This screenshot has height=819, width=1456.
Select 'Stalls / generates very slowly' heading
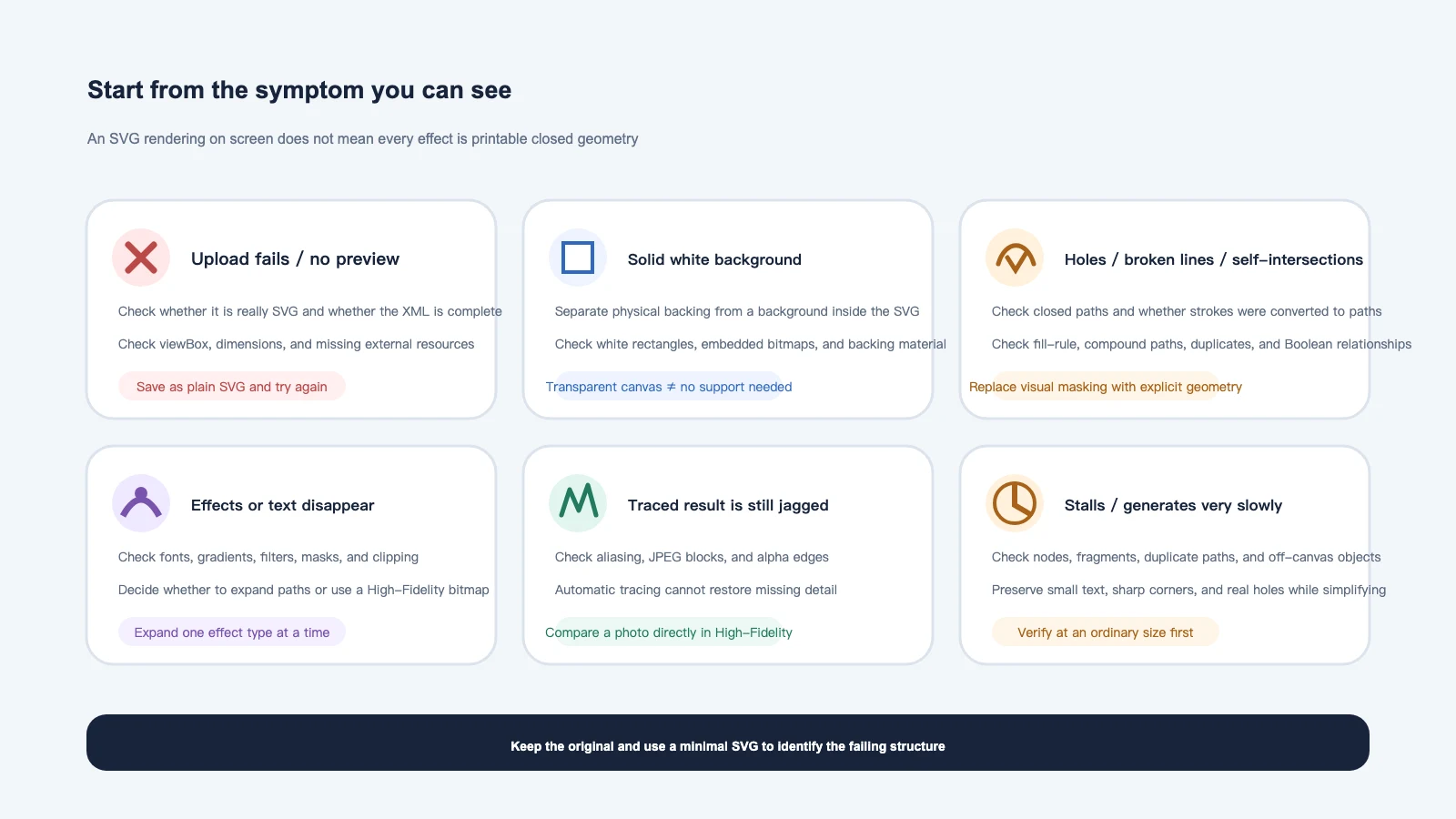[x=1173, y=505]
